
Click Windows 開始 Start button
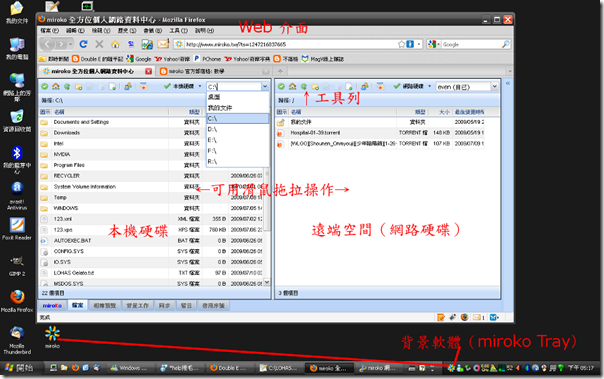point(19,368)
